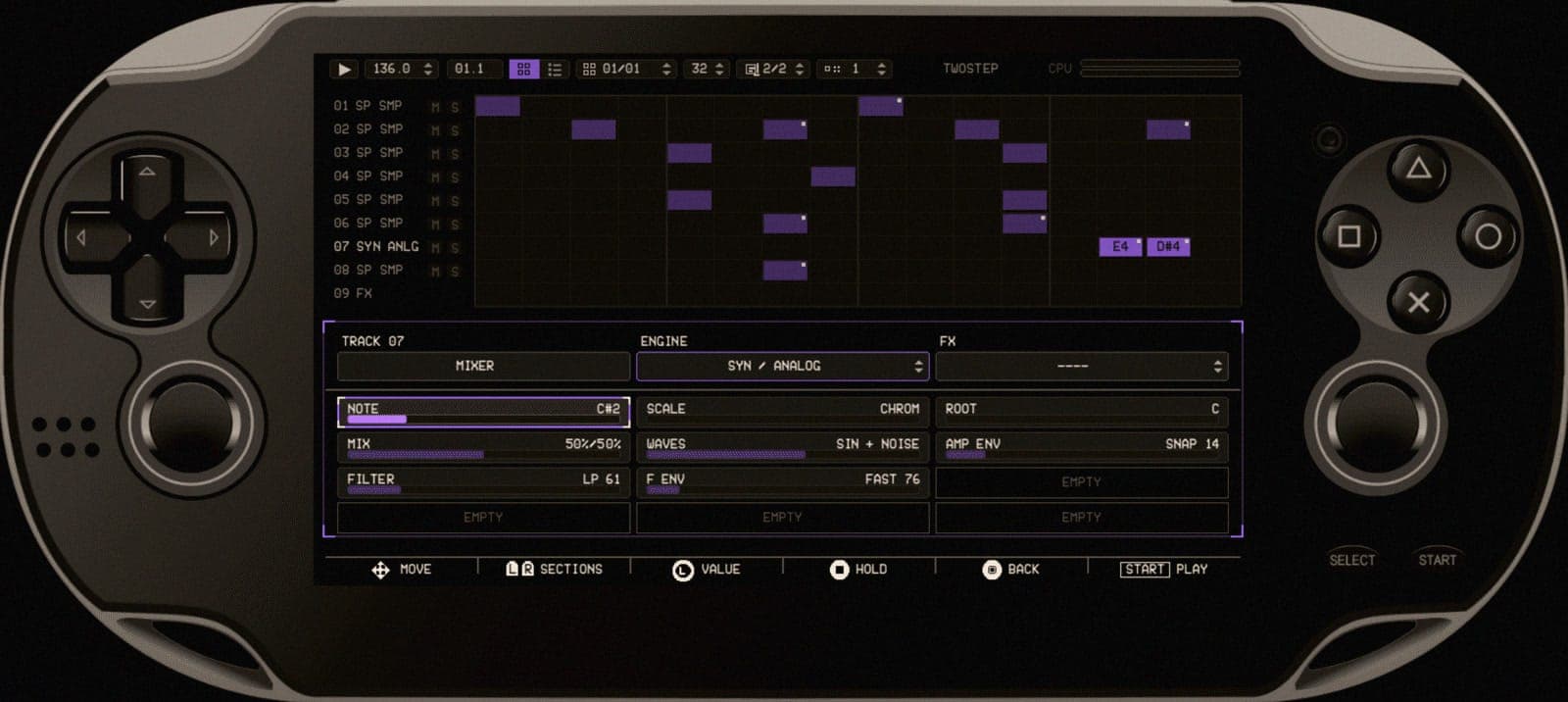Click the TWOSTEP project name
The height and width of the screenshot is (702, 1568).
pyautogui.click(x=970, y=69)
